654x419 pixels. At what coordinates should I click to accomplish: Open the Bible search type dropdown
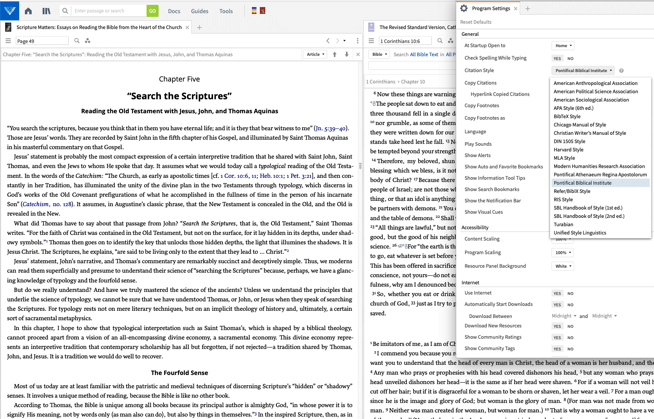[x=380, y=55]
